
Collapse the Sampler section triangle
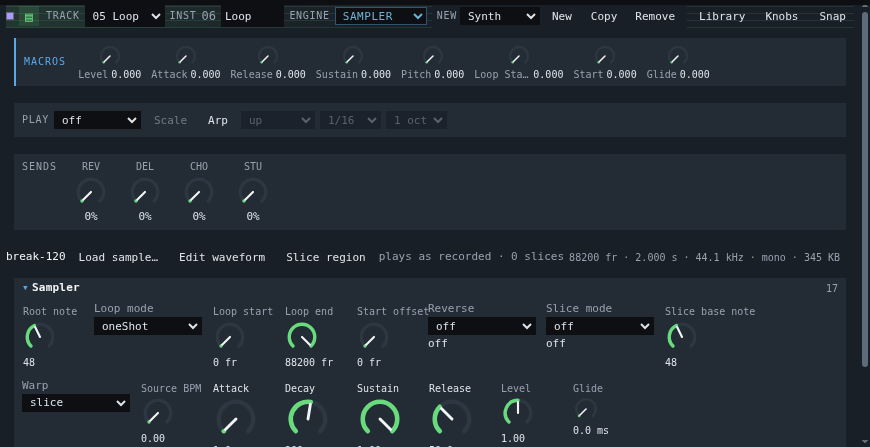[x=26, y=287]
